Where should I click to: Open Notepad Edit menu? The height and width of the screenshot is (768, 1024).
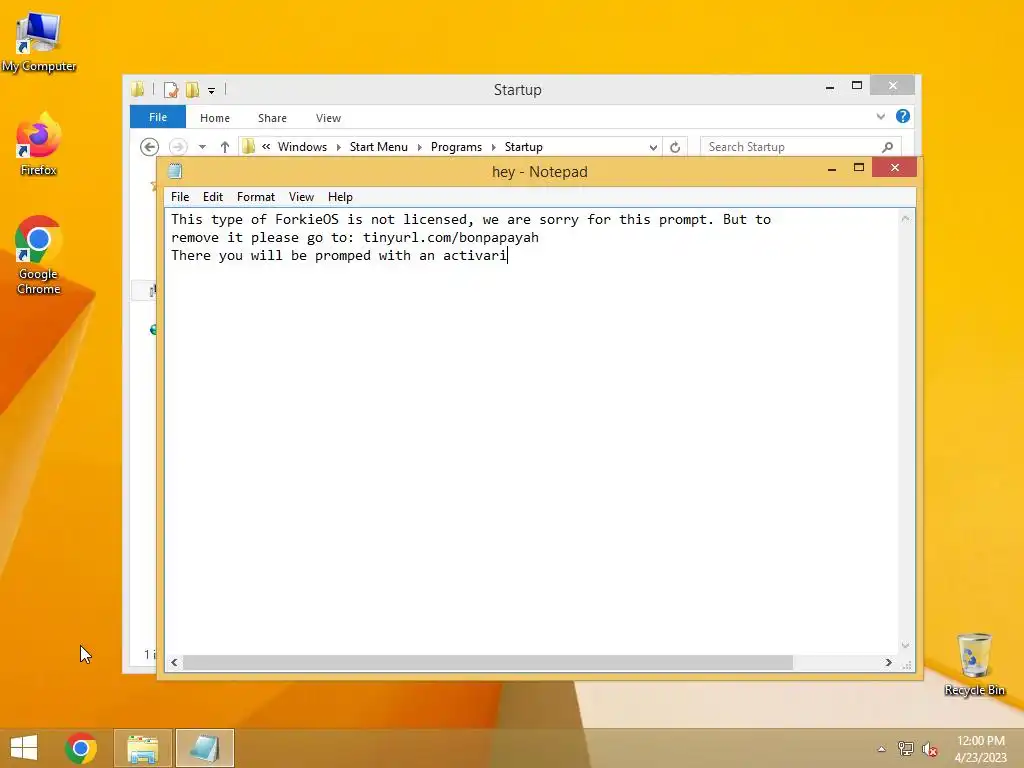pyautogui.click(x=213, y=197)
